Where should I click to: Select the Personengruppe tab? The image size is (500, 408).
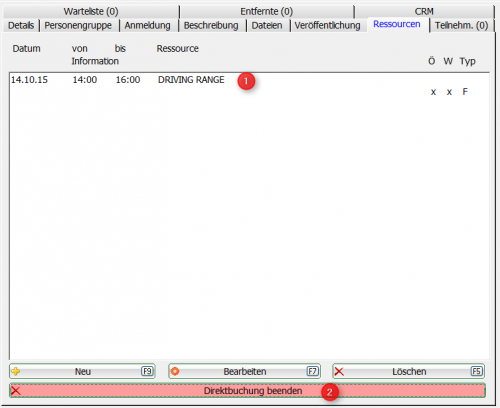[x=78, y=25]
